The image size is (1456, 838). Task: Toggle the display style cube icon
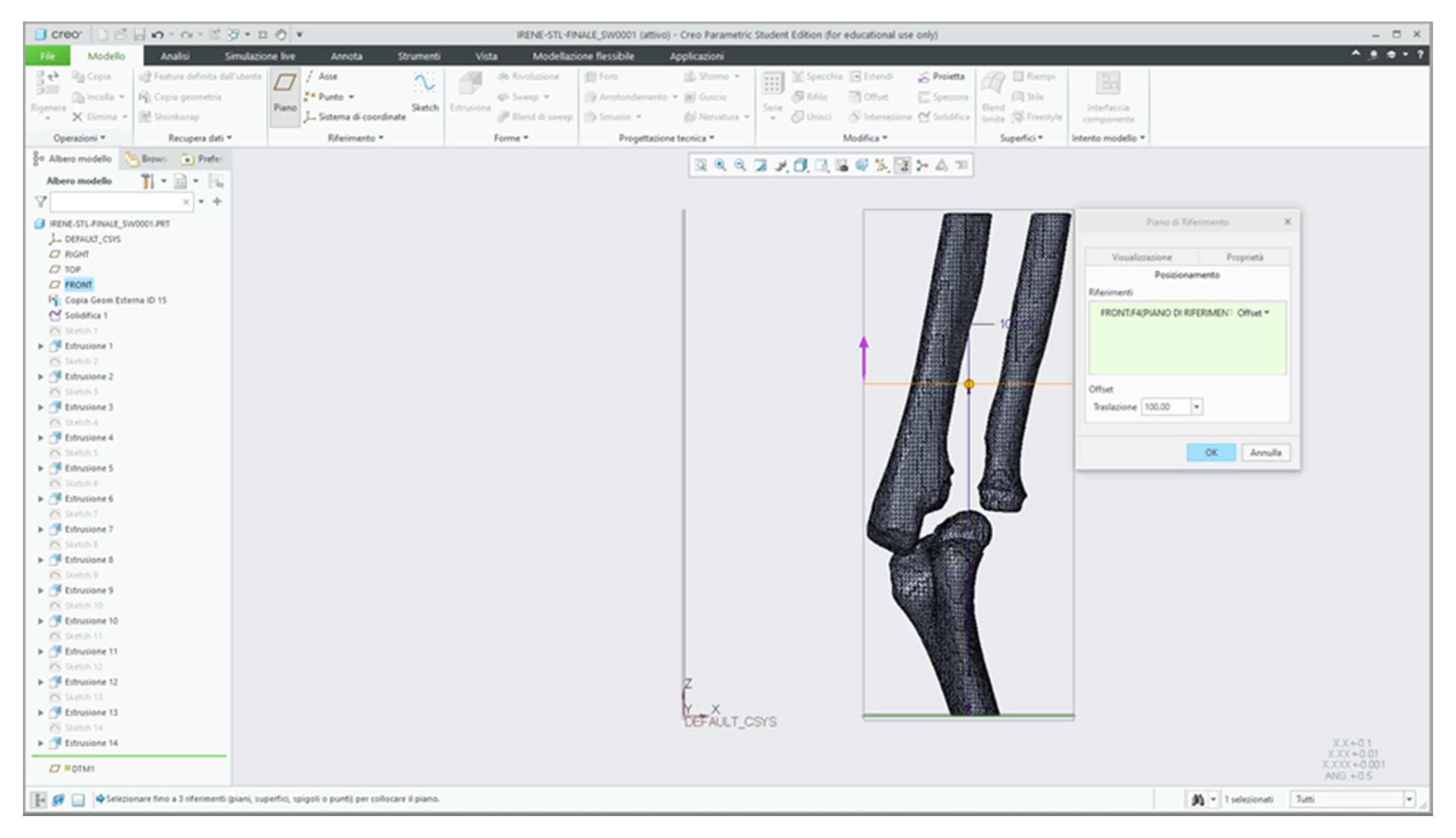pyautogui.click(x=800, y=166)
